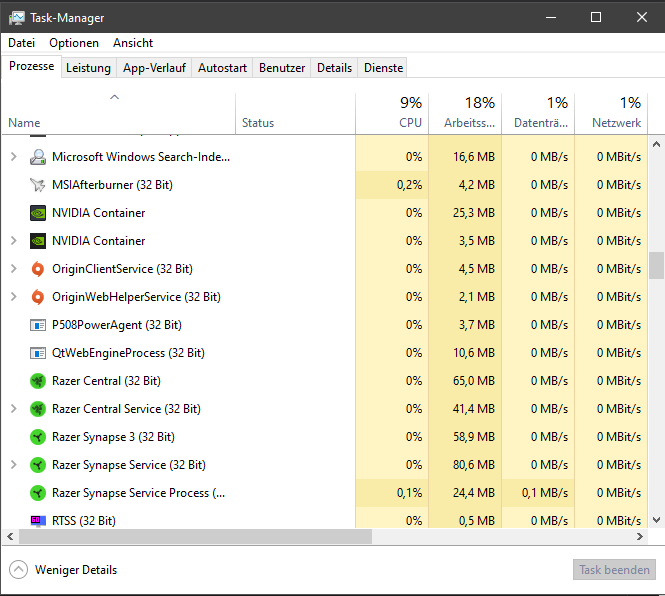Click the vertical scrollbar thumb
This screenshot has width=665, height=596.
tap(656, 266)
